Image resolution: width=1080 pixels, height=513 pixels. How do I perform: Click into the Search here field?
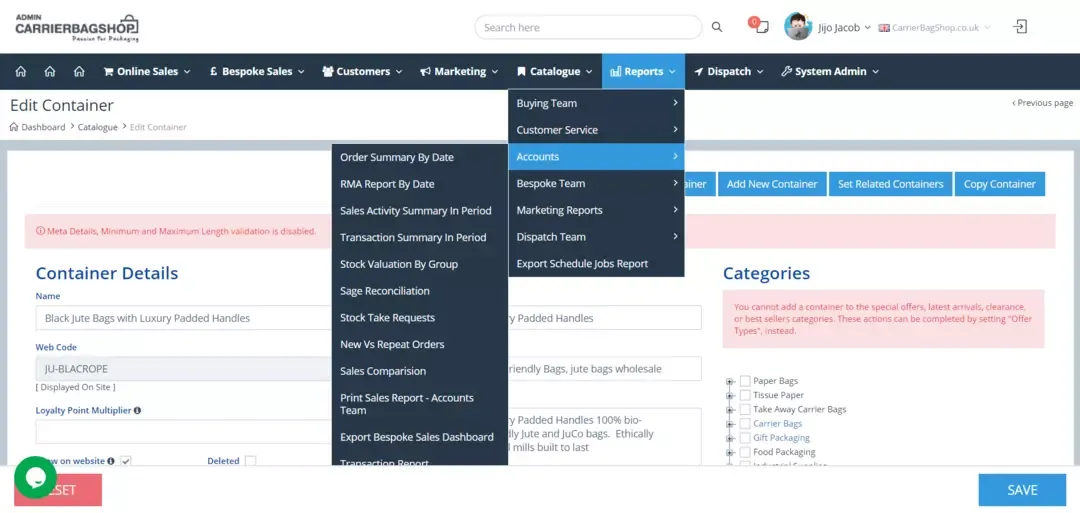point(588,28)
